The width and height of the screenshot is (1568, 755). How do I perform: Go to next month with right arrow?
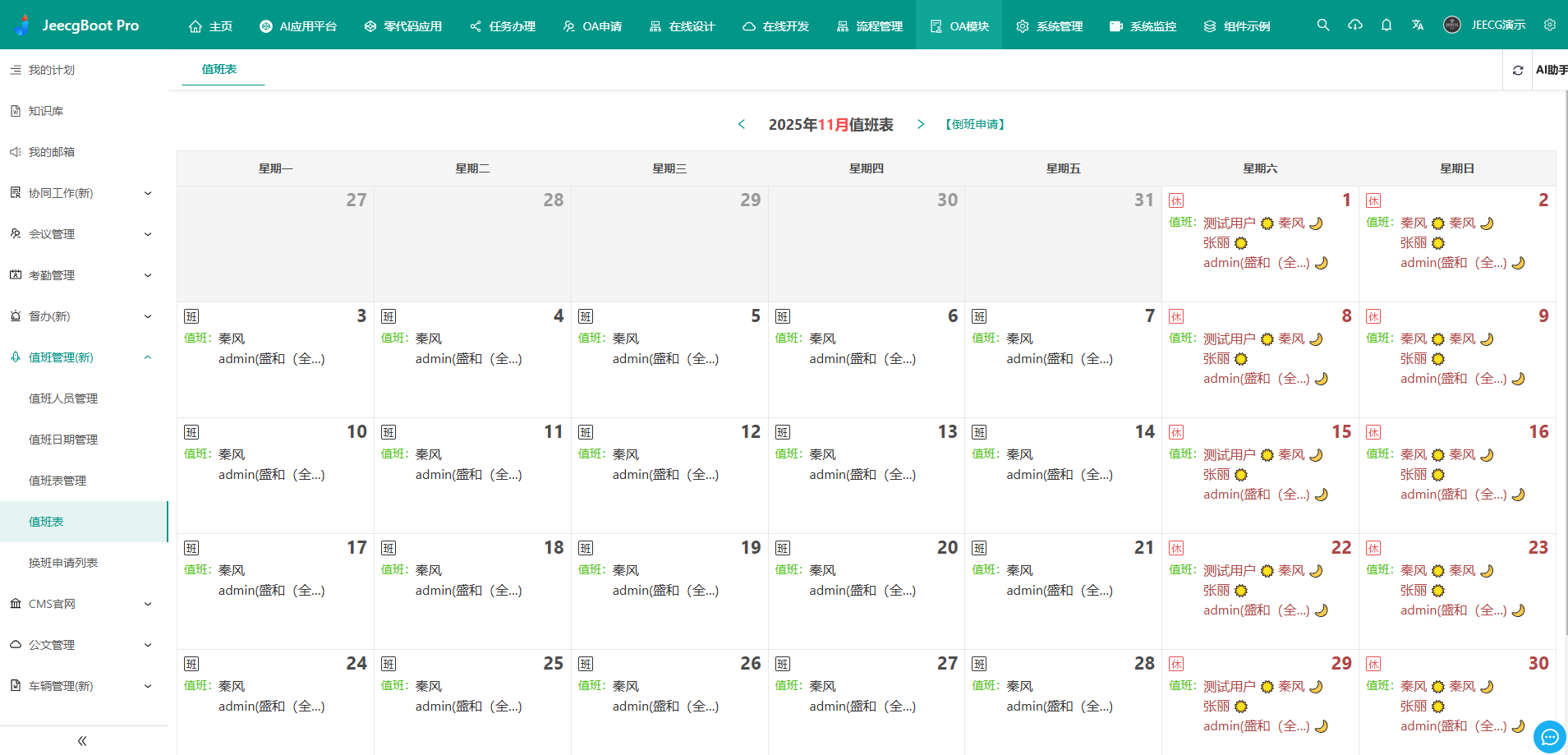921,124
